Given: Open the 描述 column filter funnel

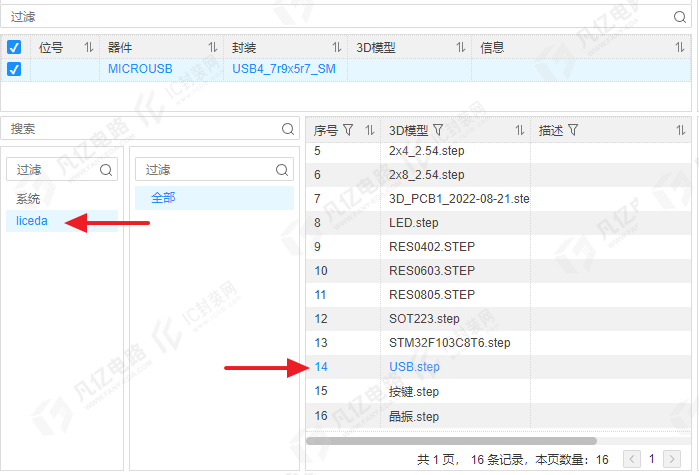Looking at the screenshot, I should coord(573,130).
